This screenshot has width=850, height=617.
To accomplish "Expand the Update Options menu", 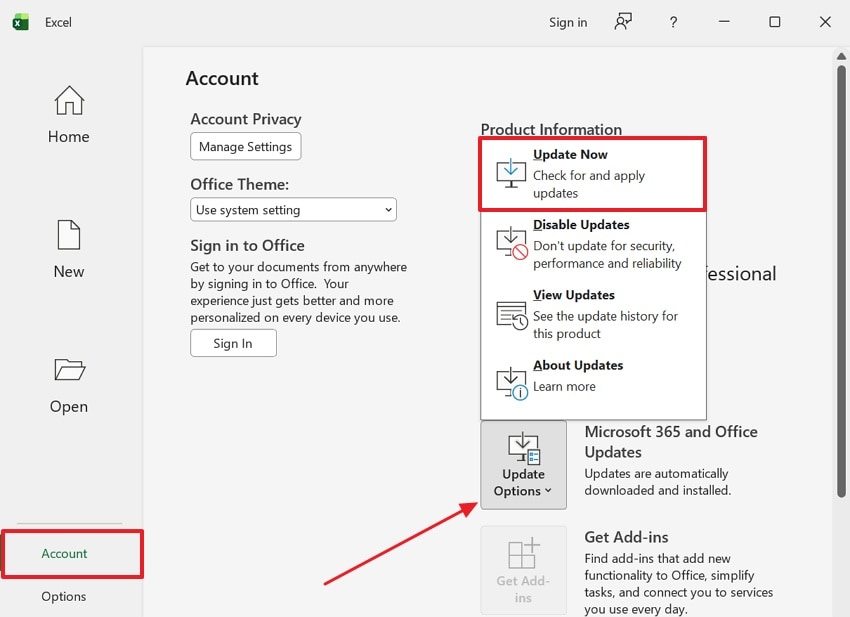I will coord(523,464).
